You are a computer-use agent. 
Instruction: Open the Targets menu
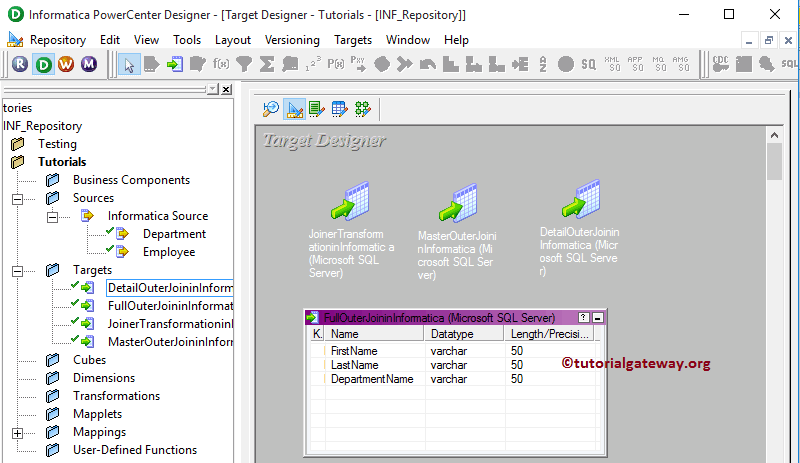(x=352, y=40)
